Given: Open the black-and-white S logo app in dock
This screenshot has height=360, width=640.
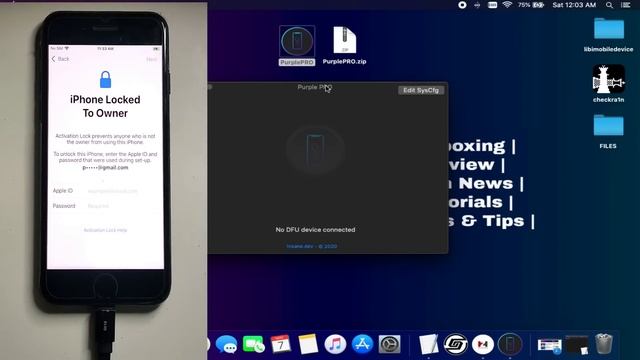Looking at the screenshot, I should 456,345.
